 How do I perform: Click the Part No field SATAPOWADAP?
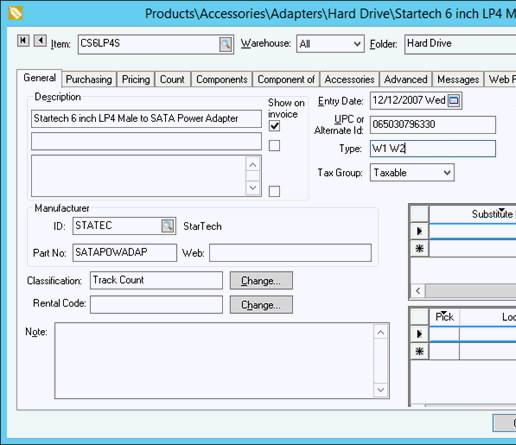tap(125, 253)
